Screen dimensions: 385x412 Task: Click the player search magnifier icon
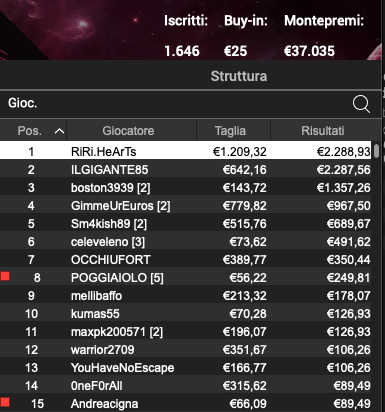tap(361, 104)
